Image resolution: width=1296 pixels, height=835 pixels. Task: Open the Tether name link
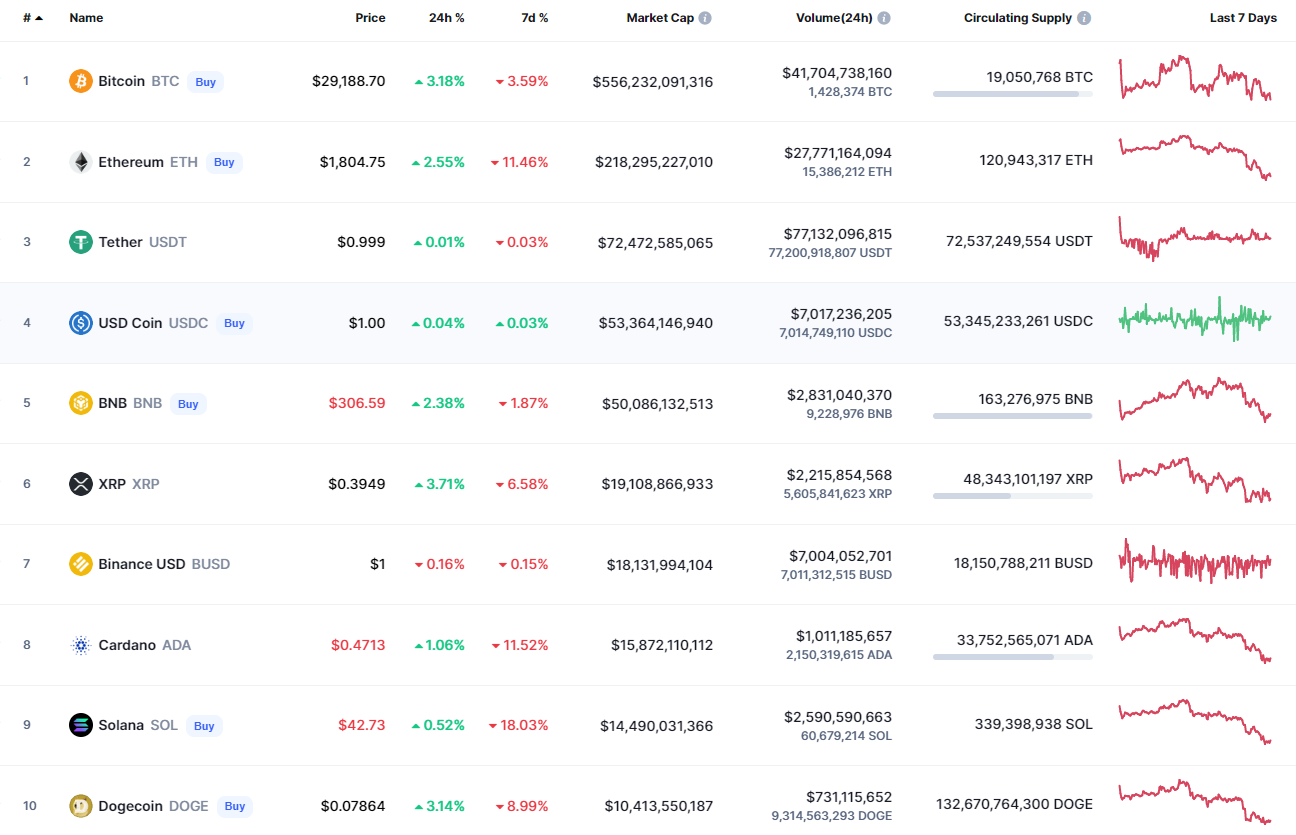120,242
